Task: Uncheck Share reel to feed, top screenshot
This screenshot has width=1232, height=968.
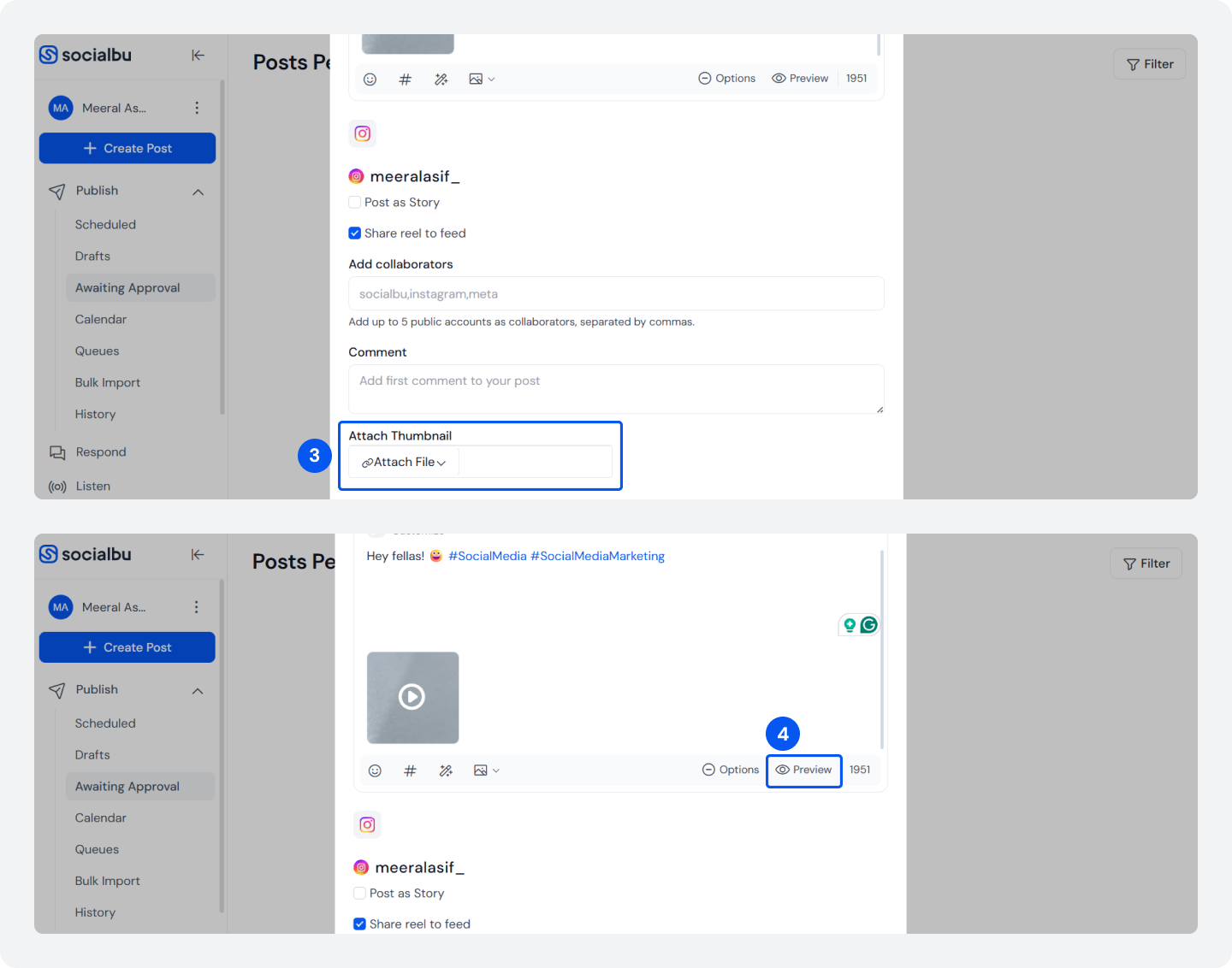Action: click(354, 233)
